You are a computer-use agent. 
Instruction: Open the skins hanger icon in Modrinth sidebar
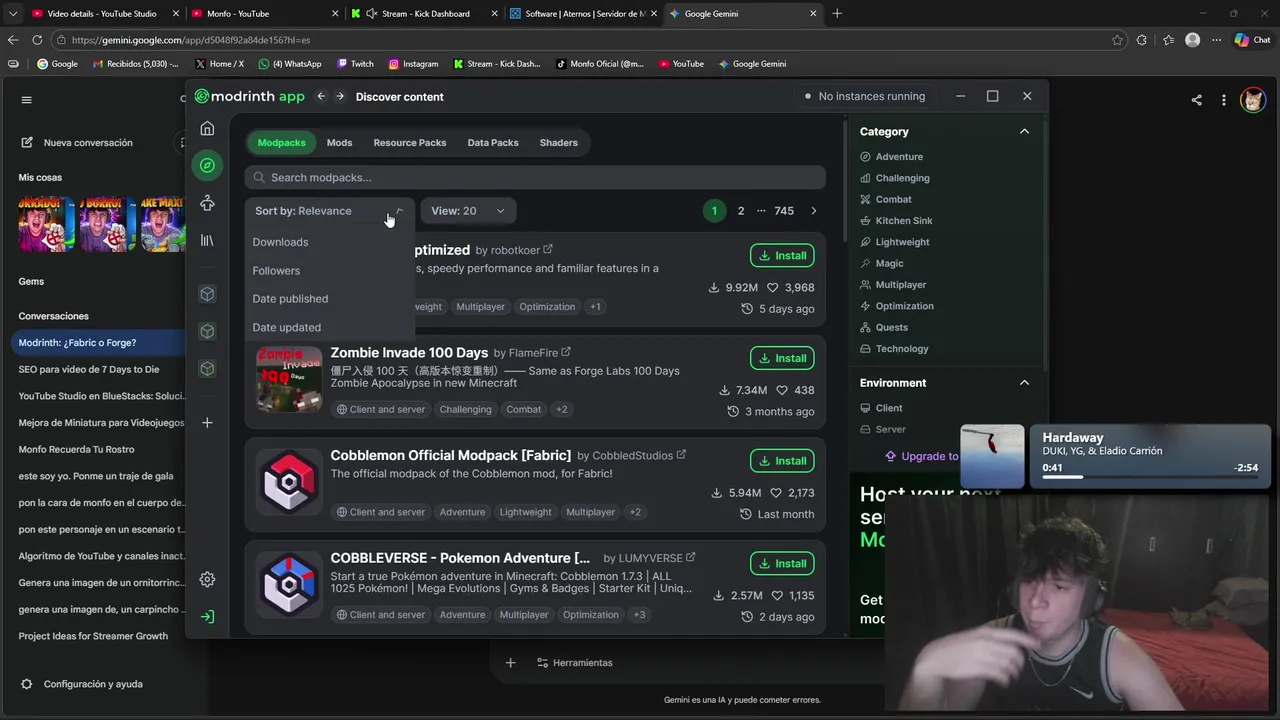click(207, 203)
